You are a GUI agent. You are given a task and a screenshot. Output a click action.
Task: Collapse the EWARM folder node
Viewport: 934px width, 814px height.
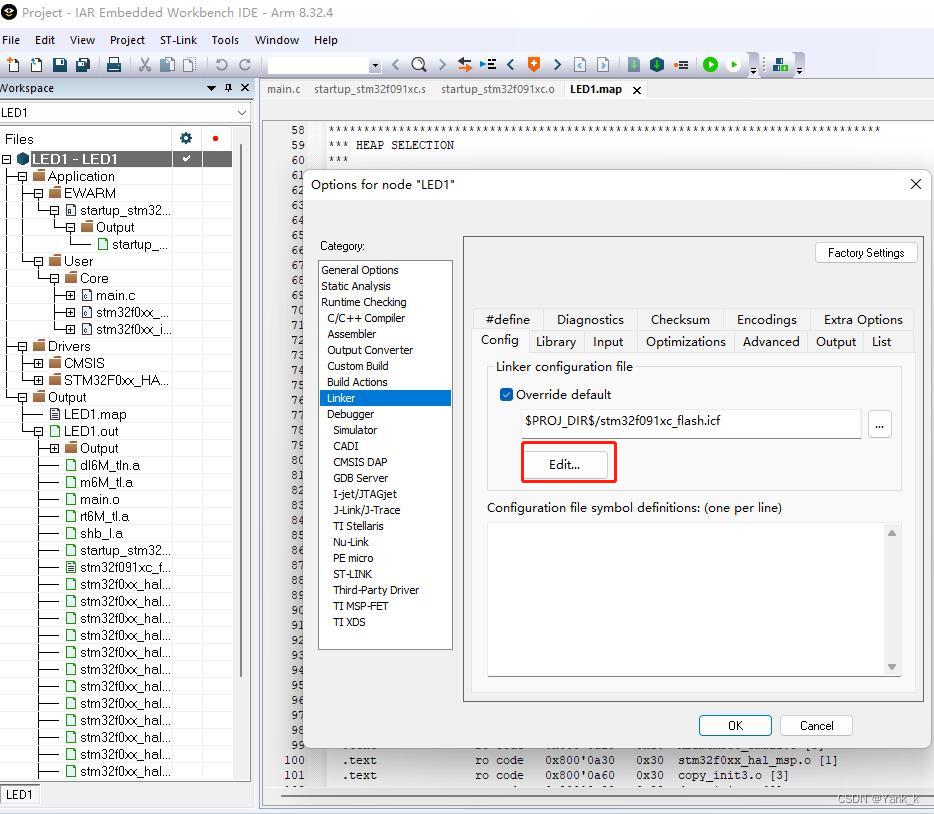[38, 194]
